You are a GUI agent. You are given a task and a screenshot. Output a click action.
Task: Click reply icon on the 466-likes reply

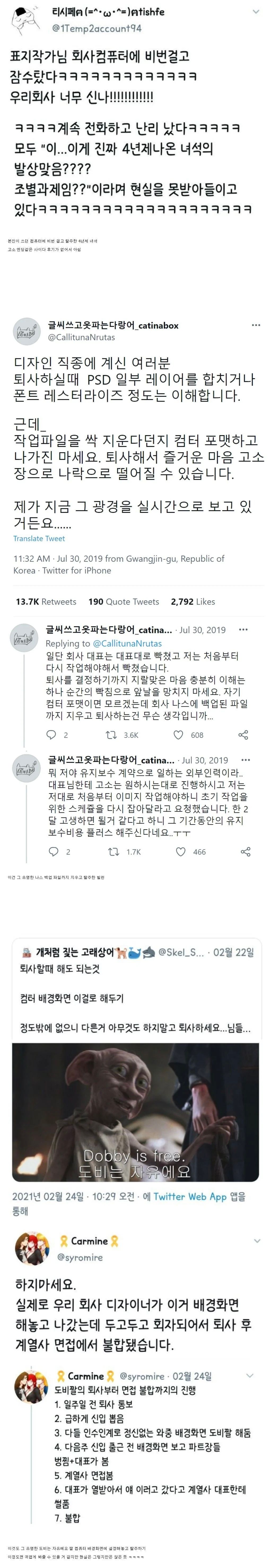coord(54,852)
